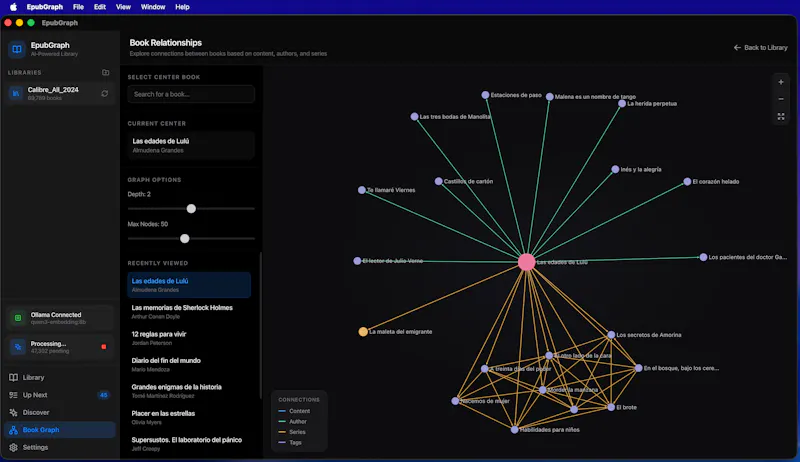Stop processing with the red button
800x462 pixels.
pos(104,347)
